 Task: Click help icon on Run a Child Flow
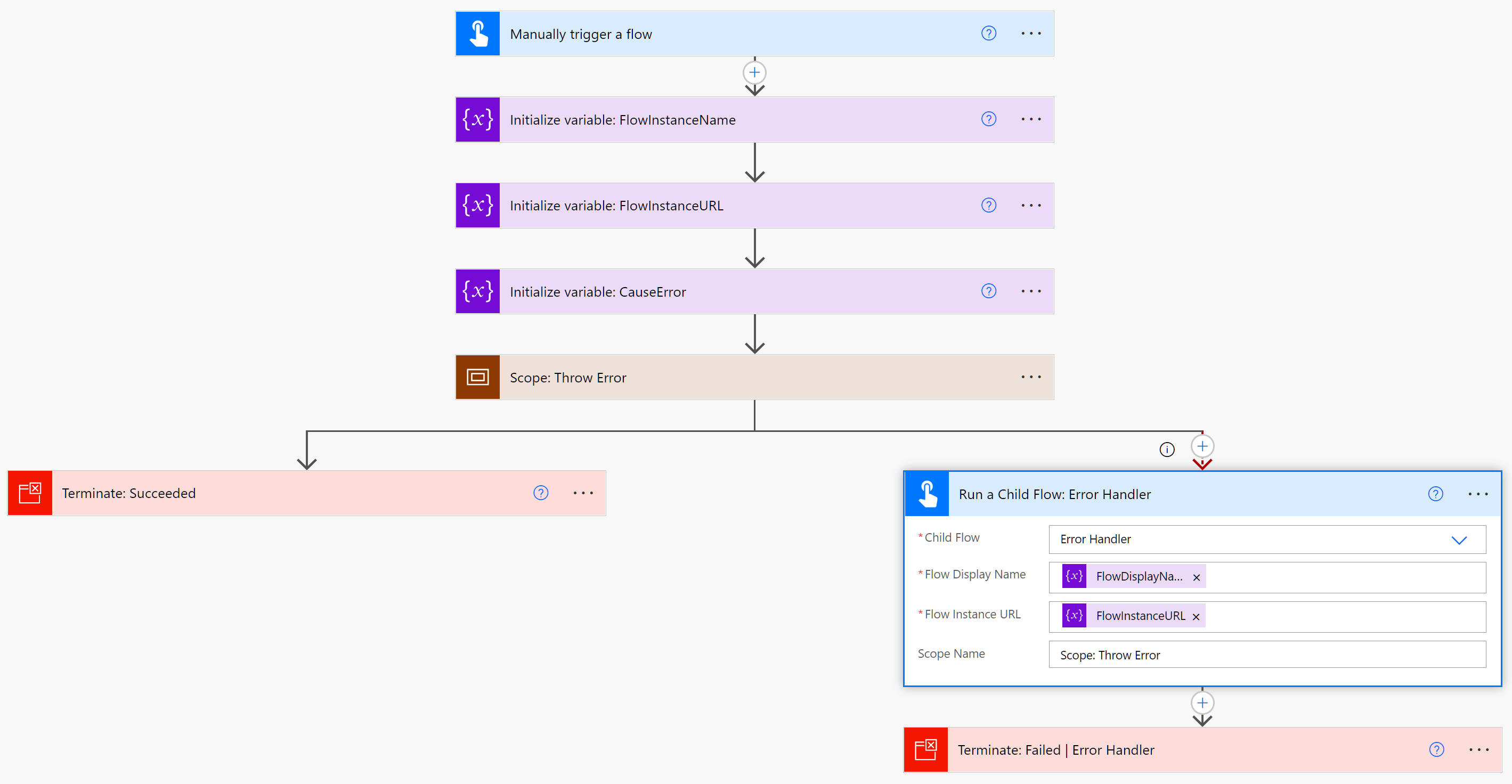tap(1435, 494)
